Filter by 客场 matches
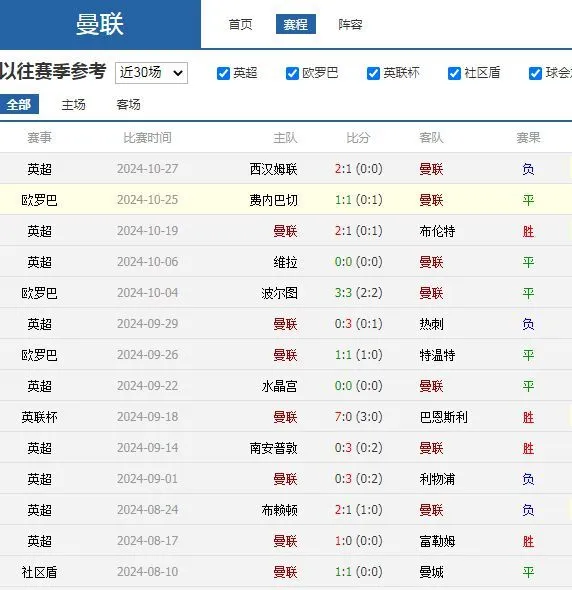 (x=128, y=105)
